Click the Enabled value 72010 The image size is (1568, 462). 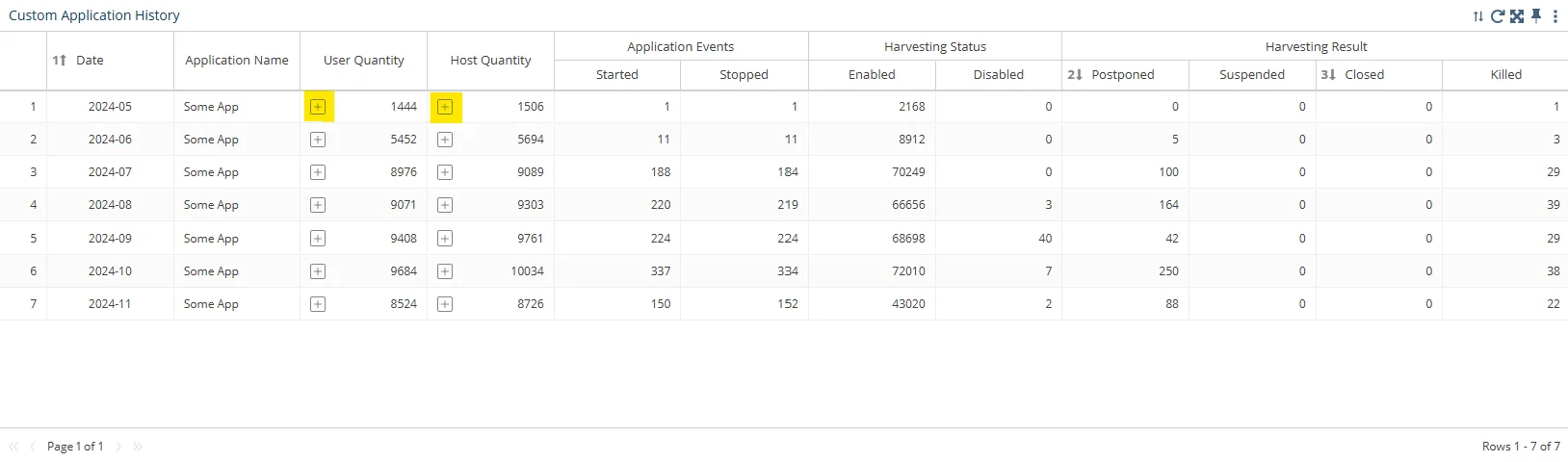pyautogui.click(x=908, y=271)
